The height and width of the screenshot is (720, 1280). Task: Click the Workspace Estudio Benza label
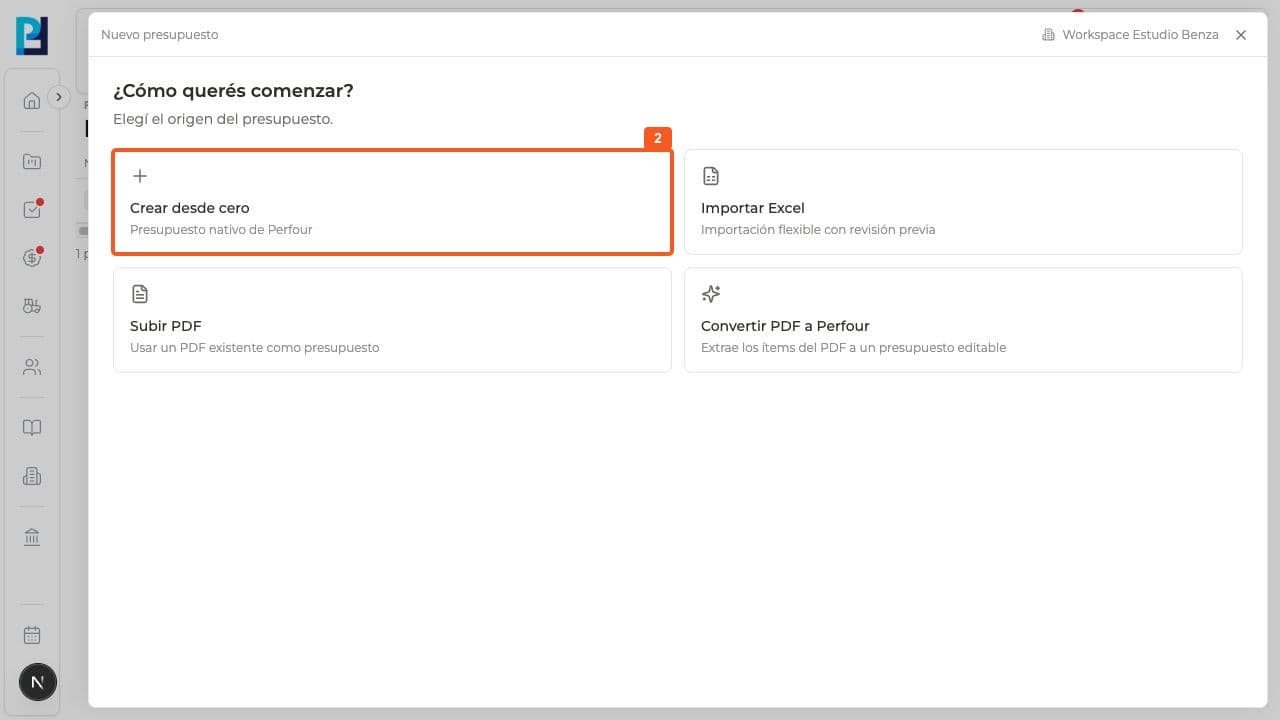[1130, 35]
